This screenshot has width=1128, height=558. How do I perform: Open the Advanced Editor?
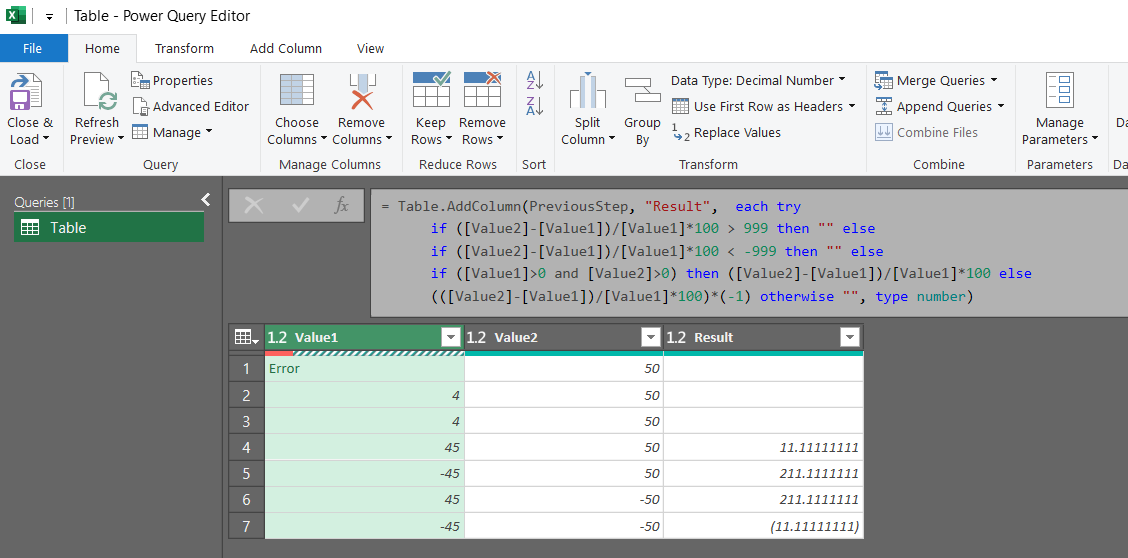point(190,106)
